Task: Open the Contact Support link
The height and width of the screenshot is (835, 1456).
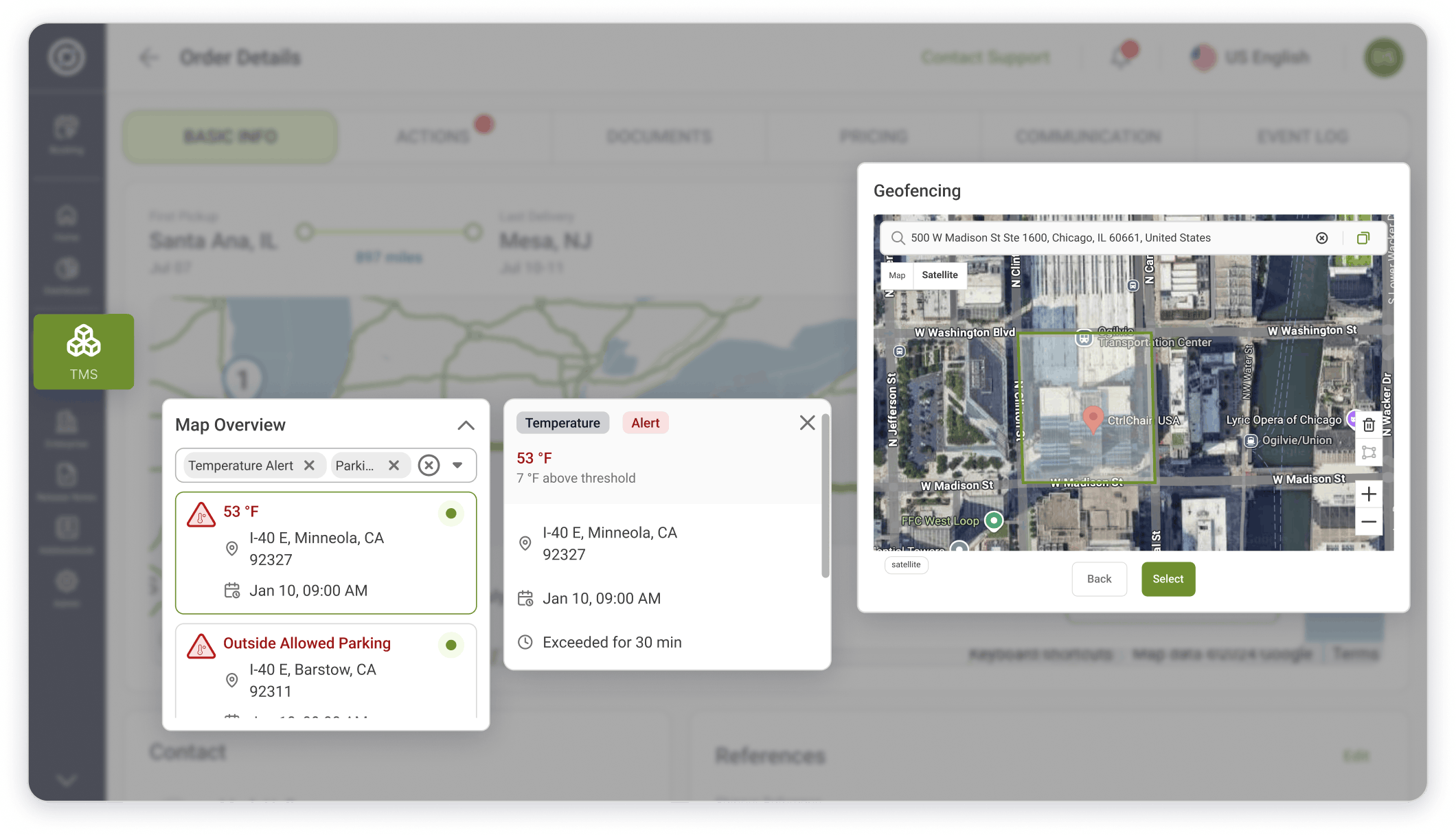Action: pos(986,58)
